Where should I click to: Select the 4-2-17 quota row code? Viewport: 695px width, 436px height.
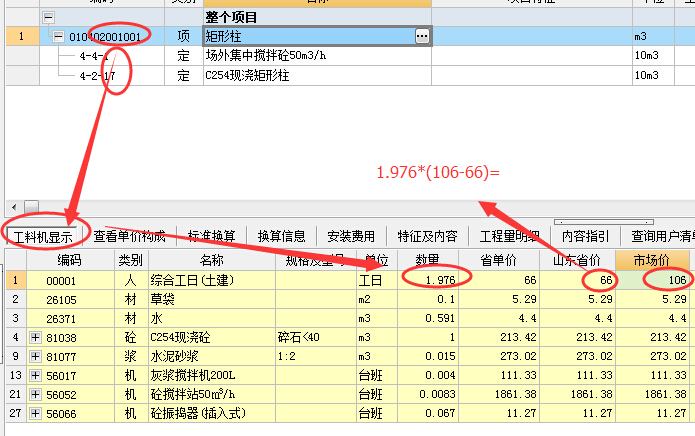point(97,76)
